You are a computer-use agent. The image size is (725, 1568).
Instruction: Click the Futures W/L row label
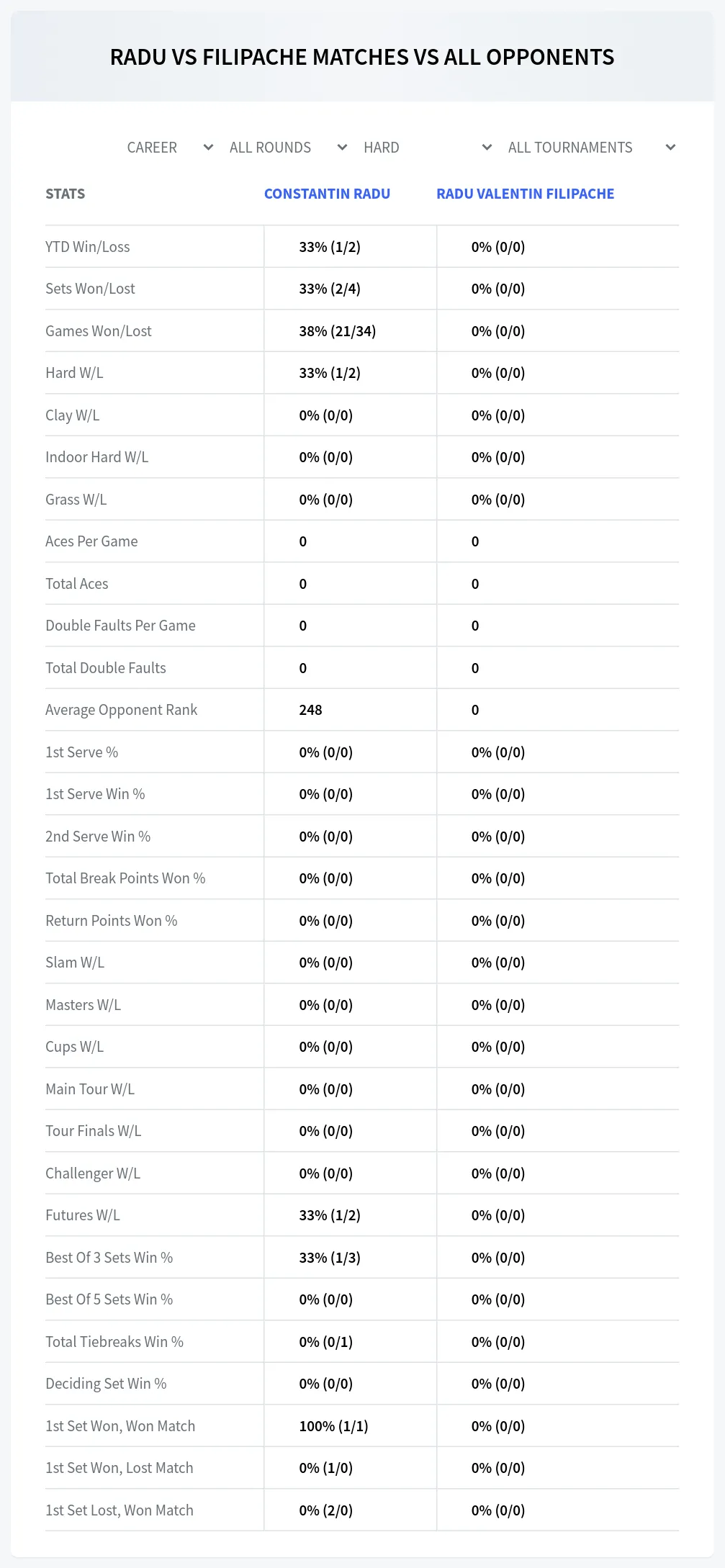coord(83,1215)
